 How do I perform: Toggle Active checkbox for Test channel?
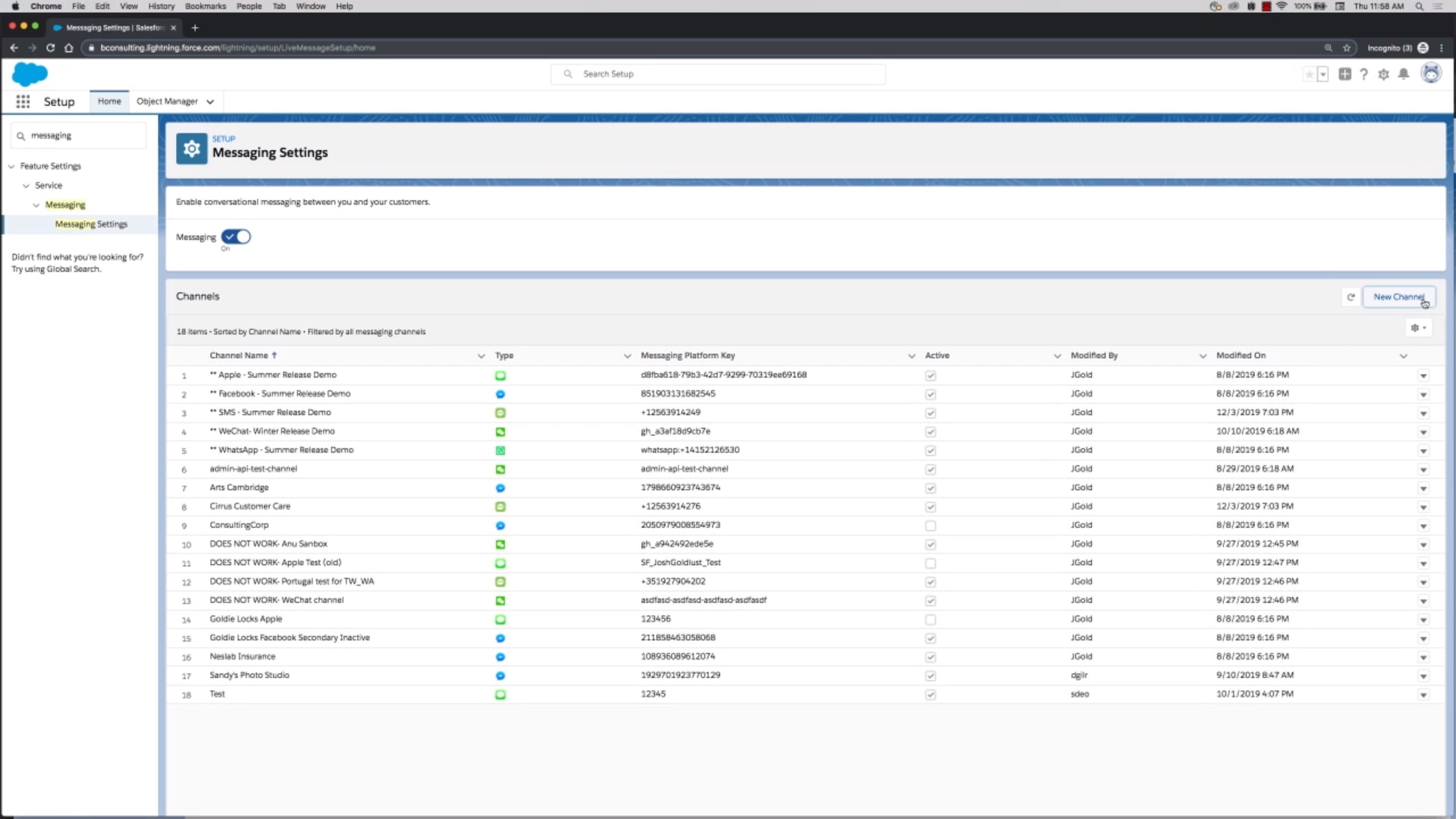click(x=930, y=695)
